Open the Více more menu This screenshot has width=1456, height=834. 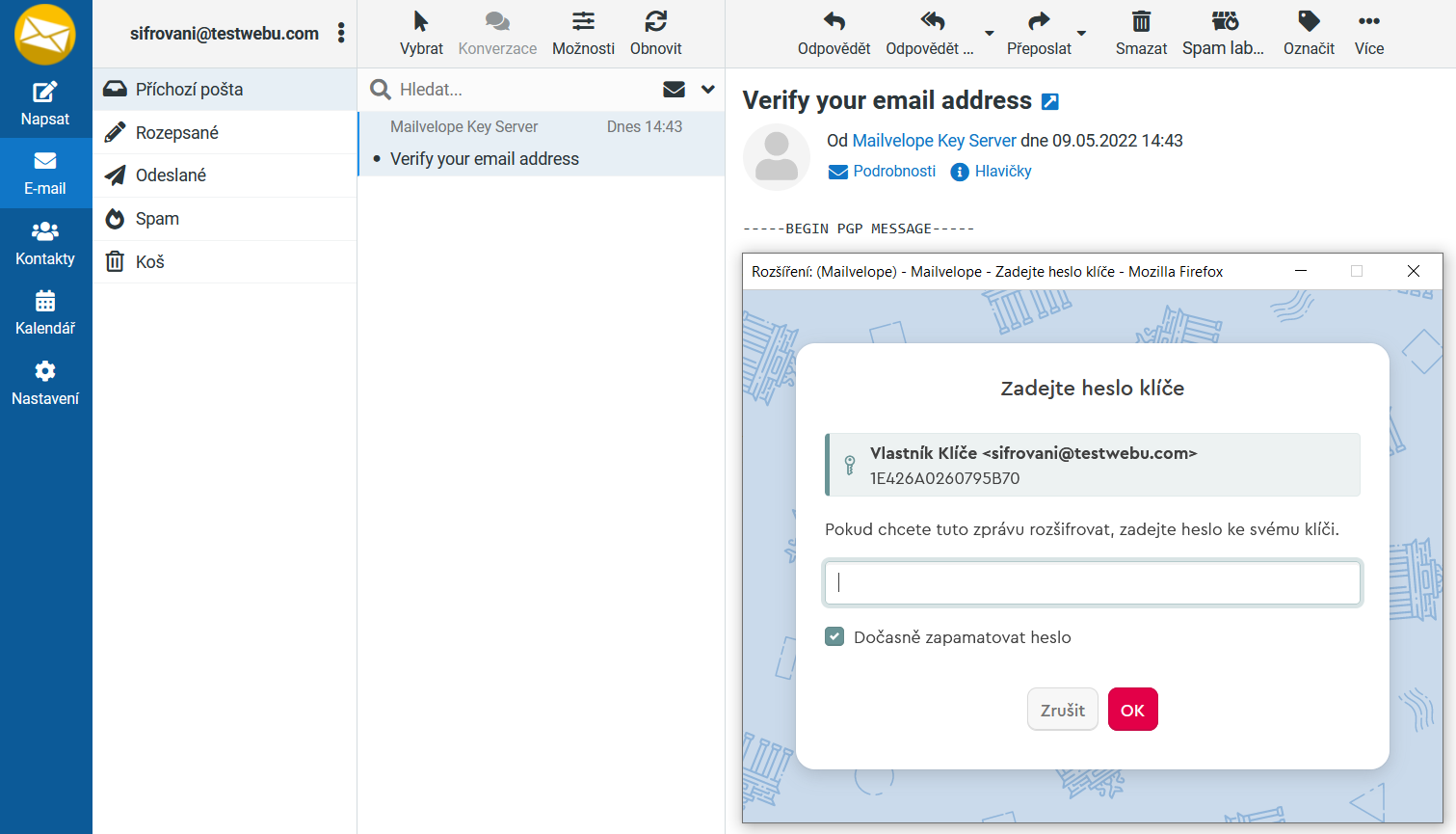(x=1369, y=34)
